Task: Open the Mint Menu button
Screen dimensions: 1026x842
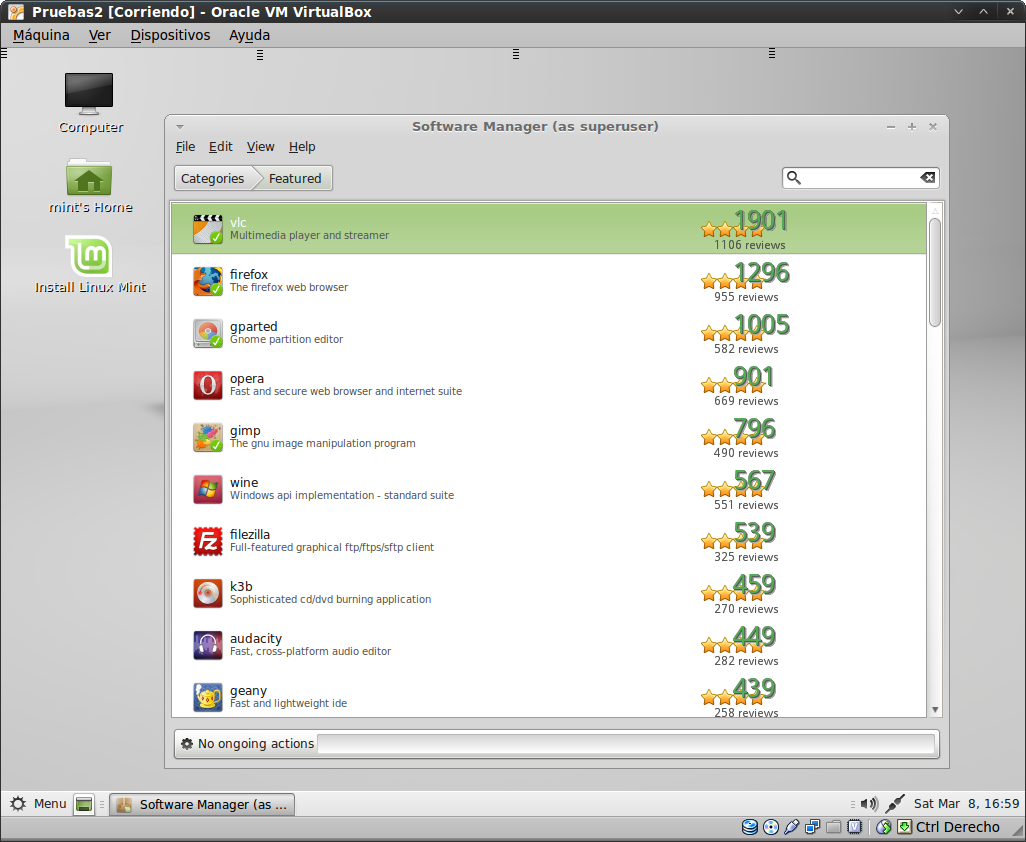Action: (x=38, y=804)
